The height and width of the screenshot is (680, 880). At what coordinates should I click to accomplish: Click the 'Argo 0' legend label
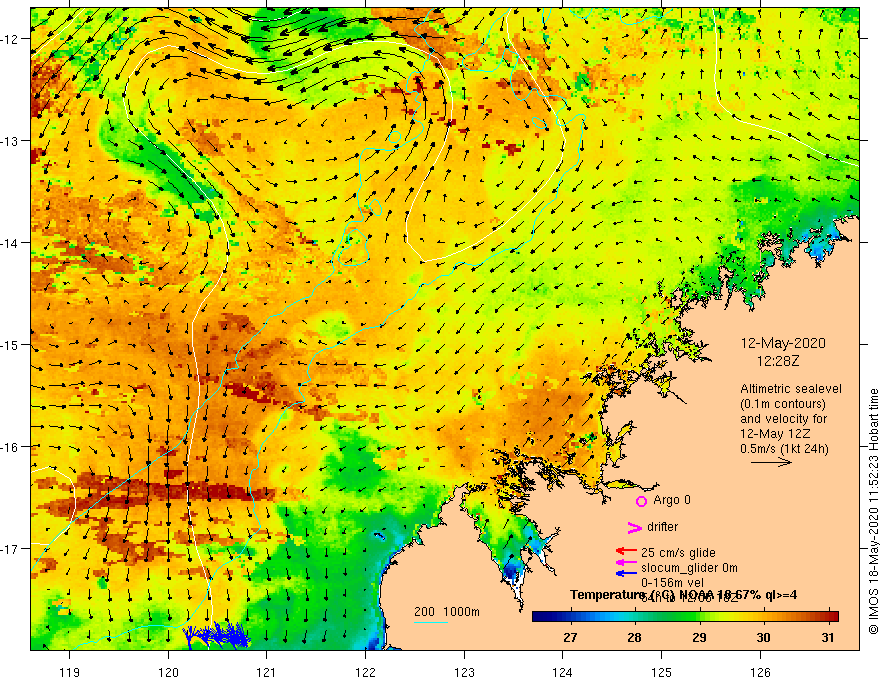tap(672, 500)
